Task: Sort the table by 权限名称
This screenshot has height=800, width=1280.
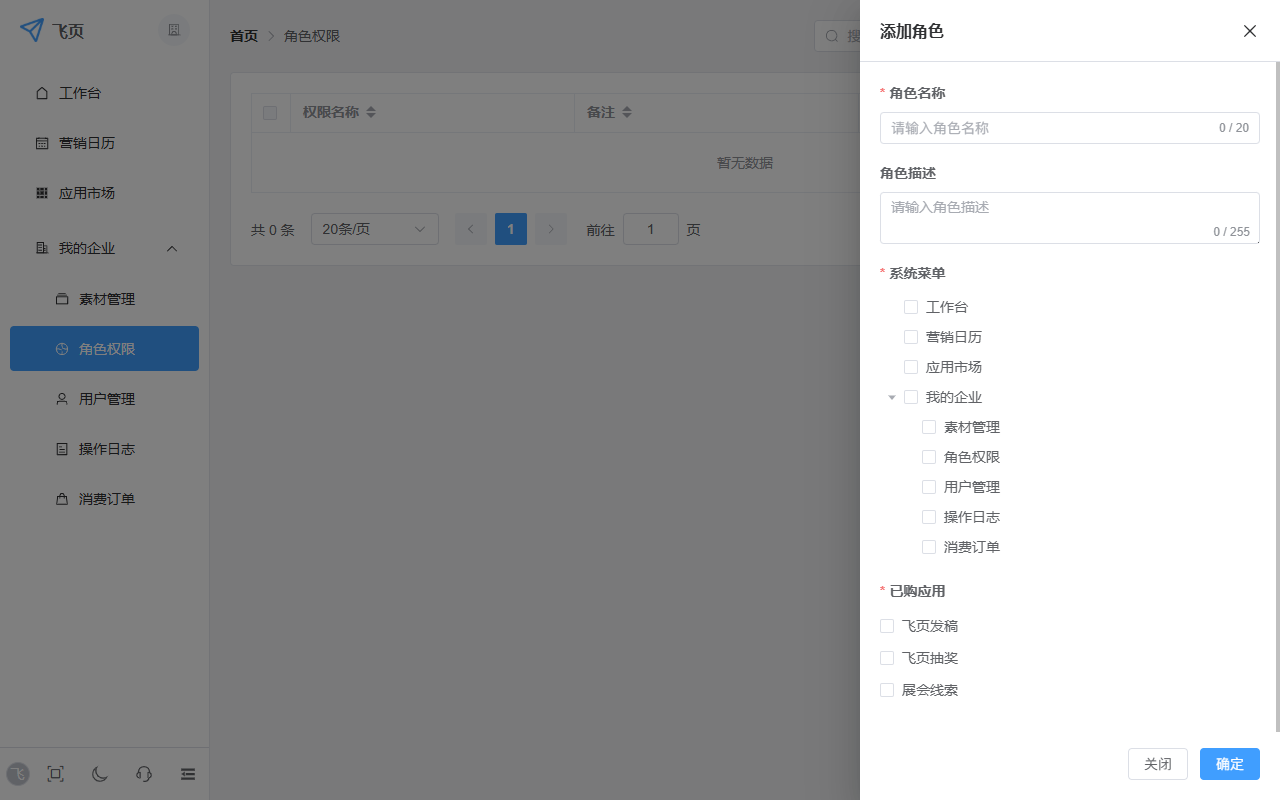Action: point(370,112)
